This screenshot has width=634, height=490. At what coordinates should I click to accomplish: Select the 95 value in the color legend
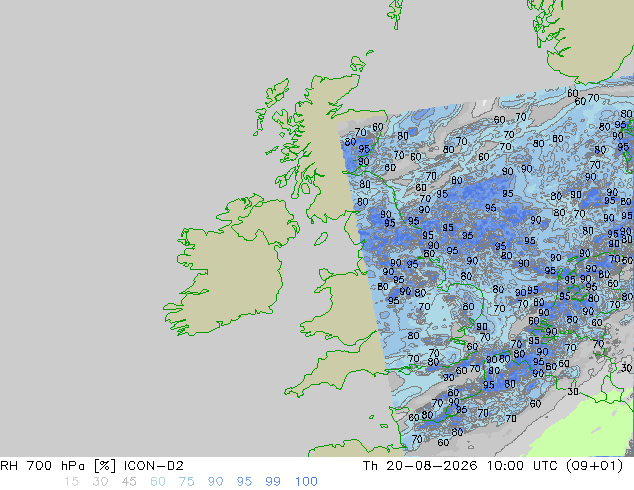coord(244,482)
